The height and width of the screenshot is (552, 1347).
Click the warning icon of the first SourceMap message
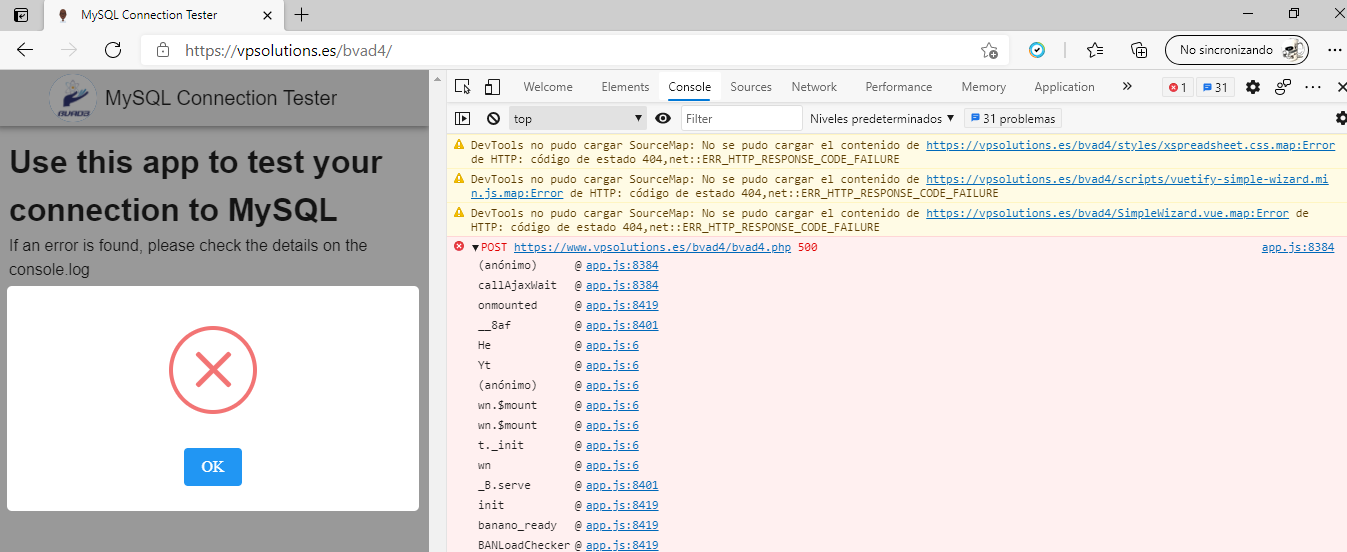[459, 145]
